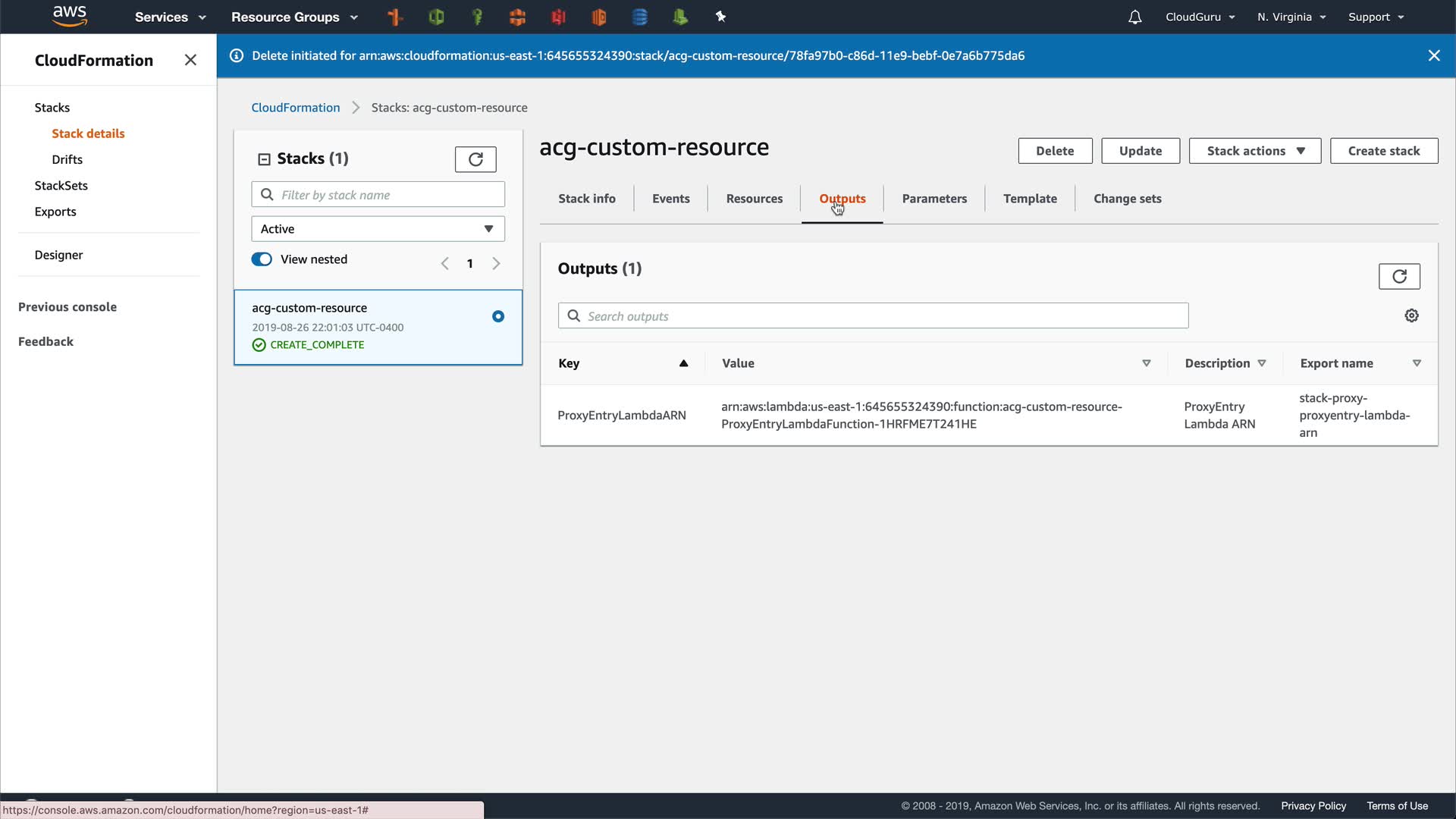
Task: Refresh the Outputs table
Action: click(1399, 277)
